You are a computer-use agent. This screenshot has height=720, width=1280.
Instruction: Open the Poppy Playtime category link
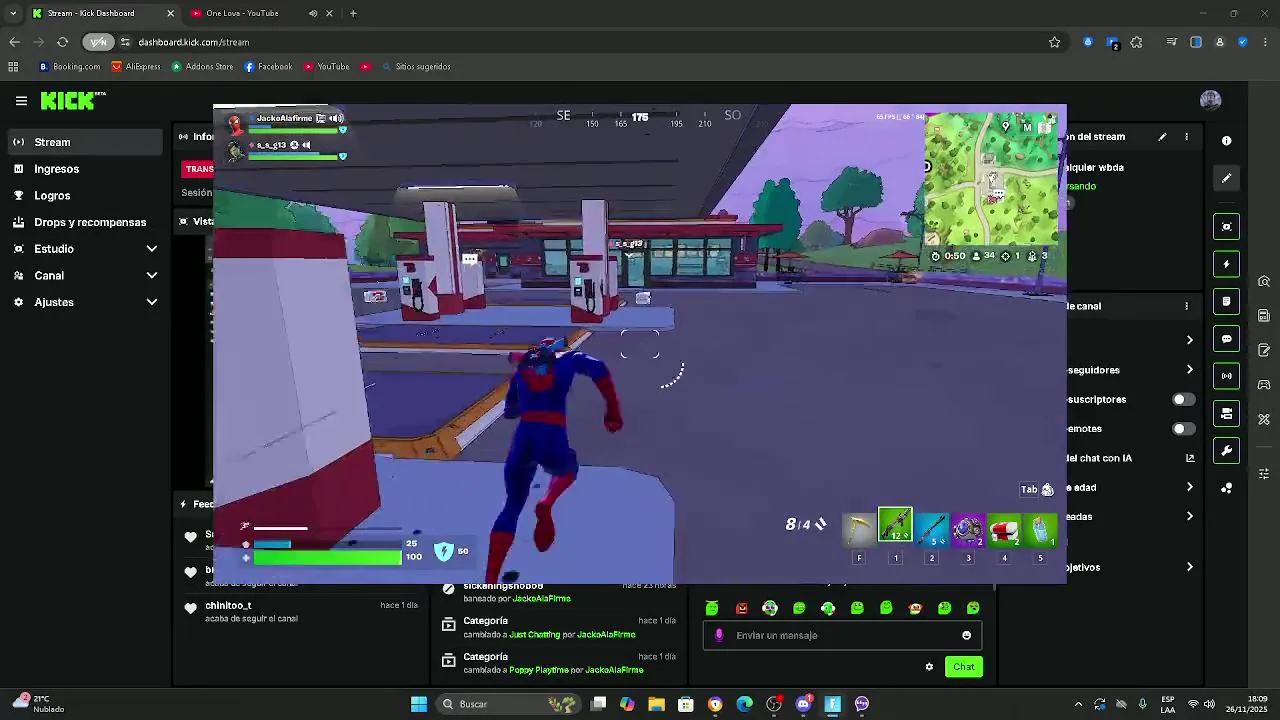point(539,670)
